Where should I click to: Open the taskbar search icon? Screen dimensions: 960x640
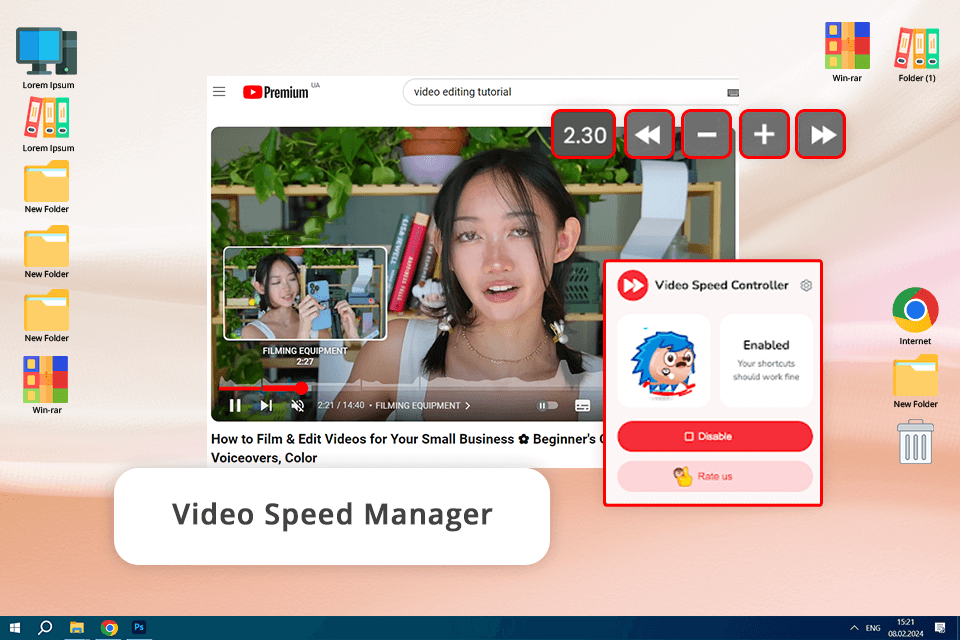coord(45,628)
